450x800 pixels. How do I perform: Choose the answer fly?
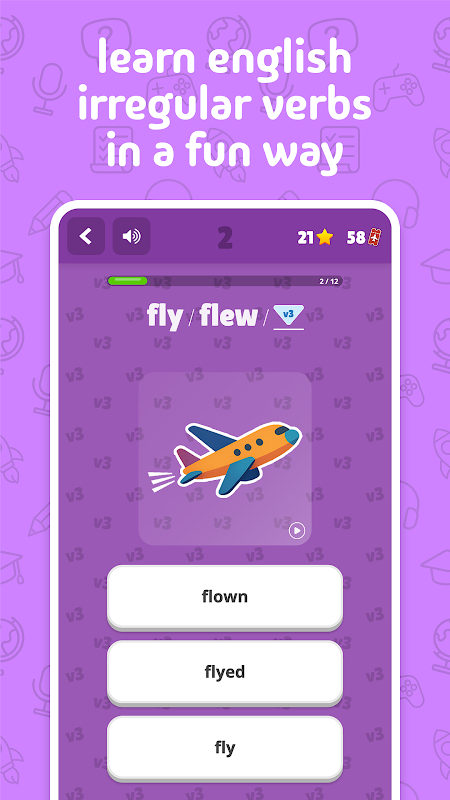click(225, 748)
